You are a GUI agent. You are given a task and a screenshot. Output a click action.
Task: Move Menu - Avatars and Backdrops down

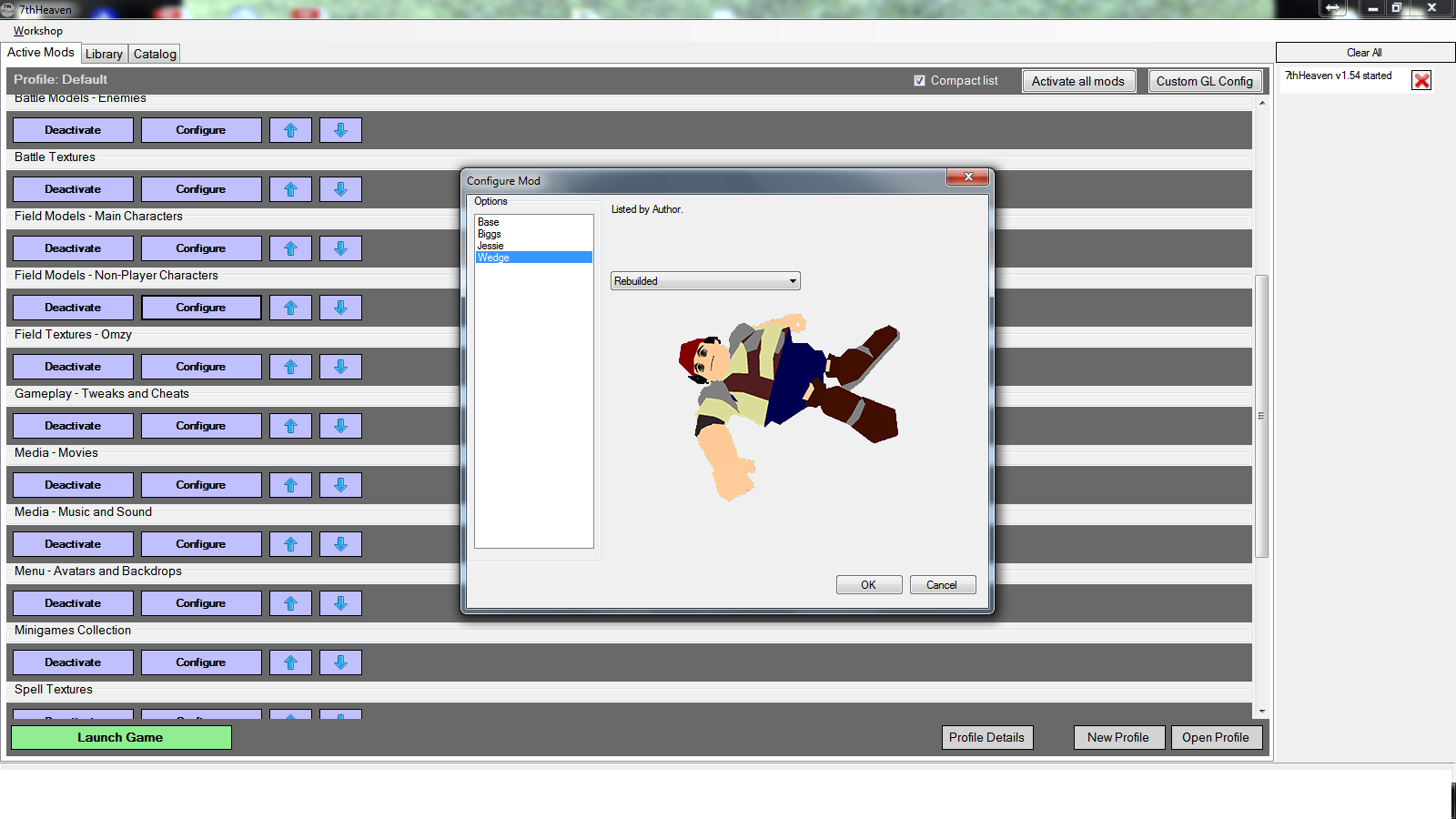click(340, 603)
